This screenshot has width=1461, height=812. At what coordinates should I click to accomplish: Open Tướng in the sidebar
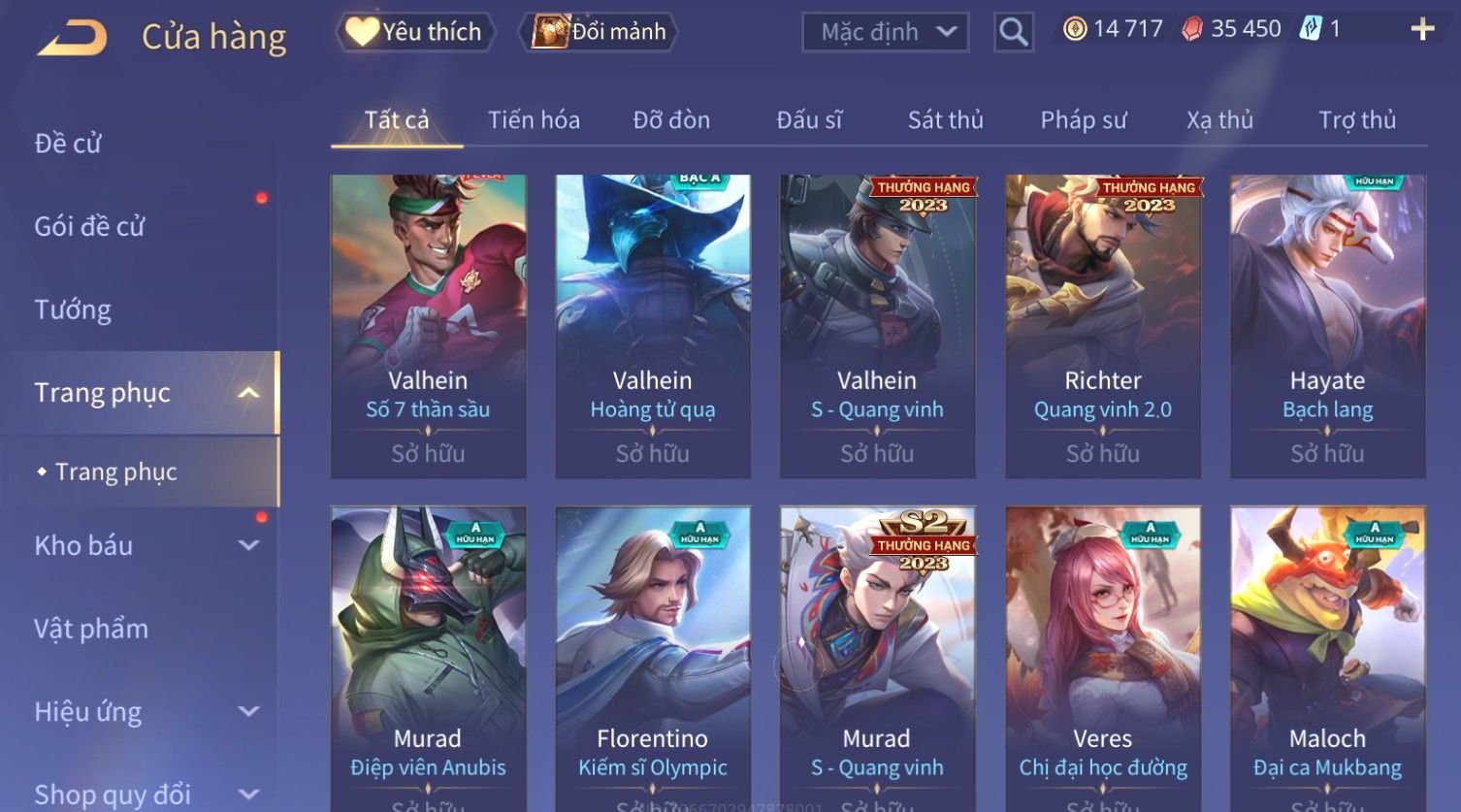pos(73,309)
